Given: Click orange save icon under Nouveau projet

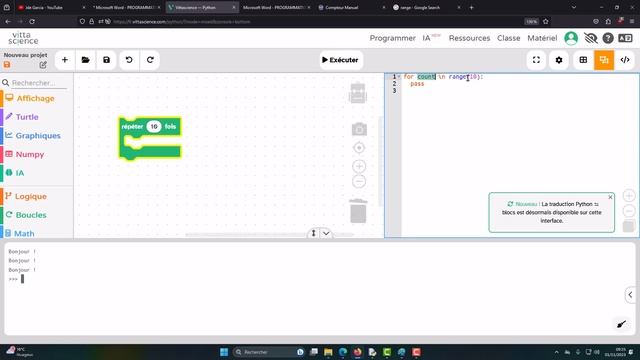Looking at the screenshot, I should coord(7,65).
